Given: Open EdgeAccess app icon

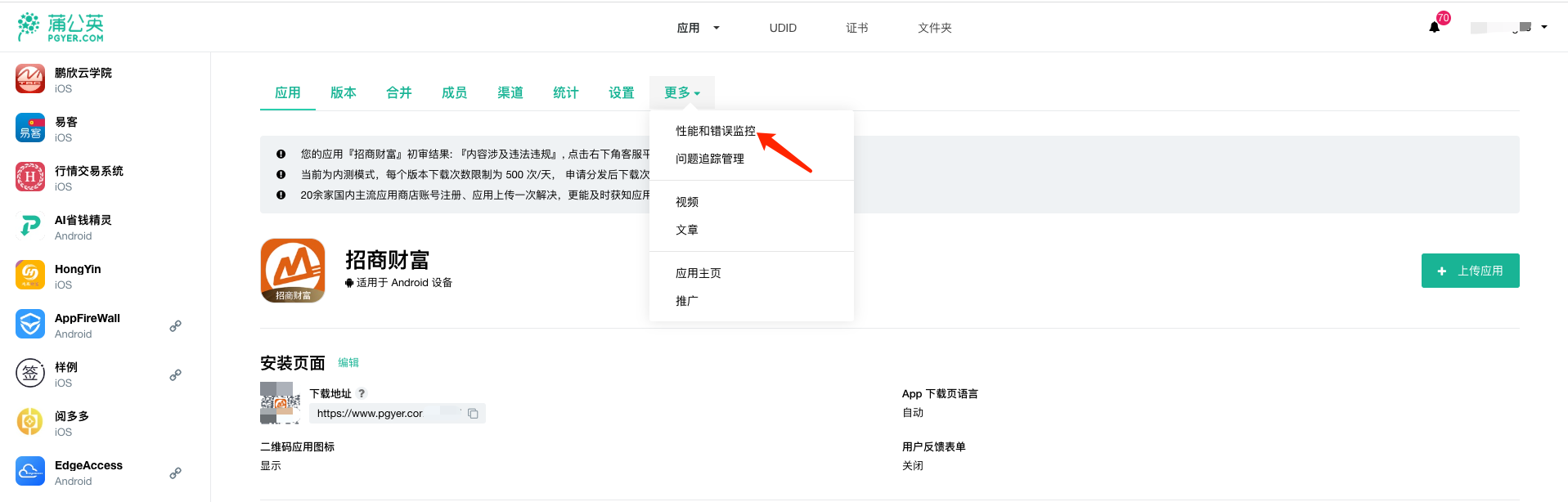Looking at the screenshot, I should click(30, 472).
